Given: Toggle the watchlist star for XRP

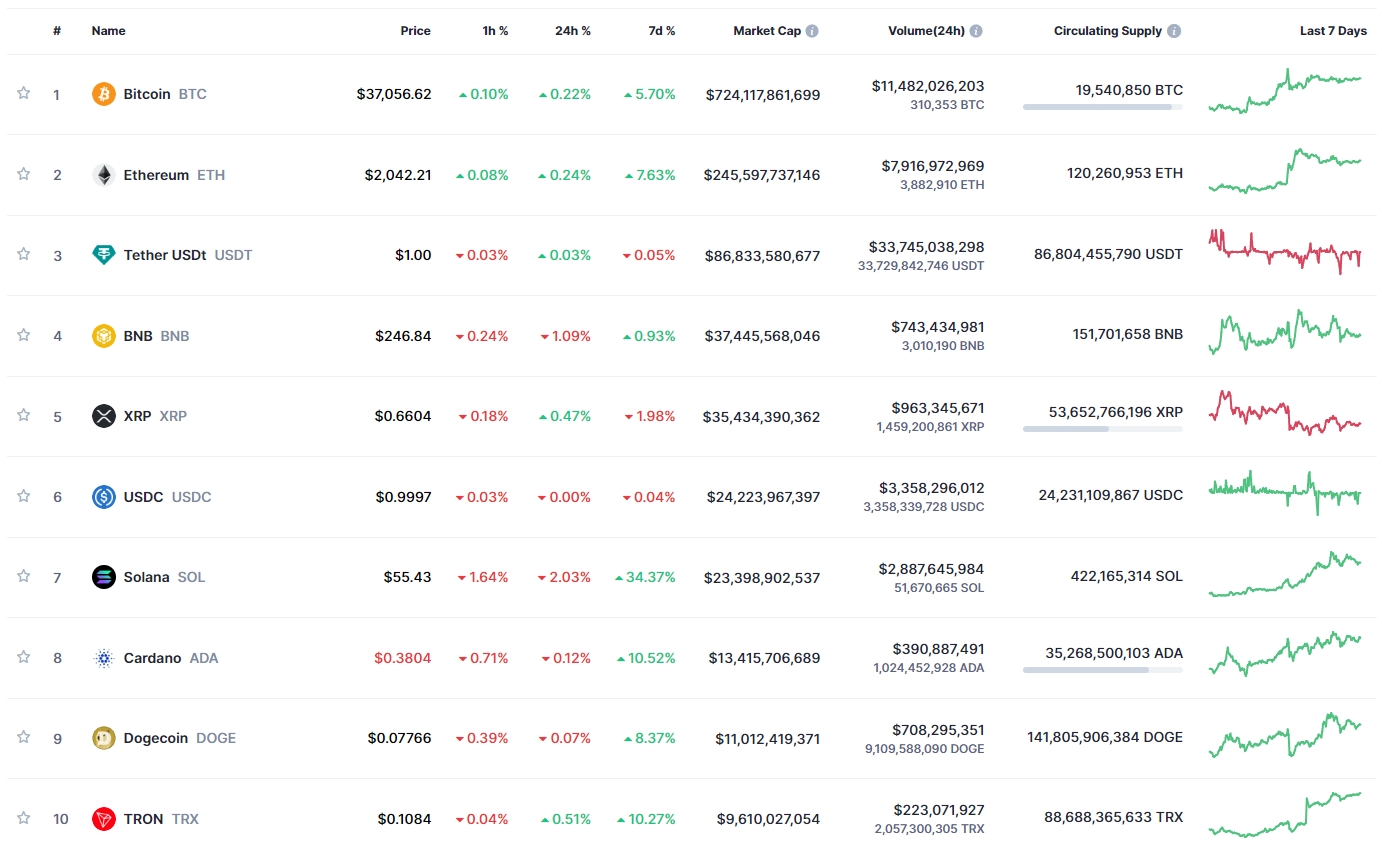Looking at the screenshot, I should 23,415.
